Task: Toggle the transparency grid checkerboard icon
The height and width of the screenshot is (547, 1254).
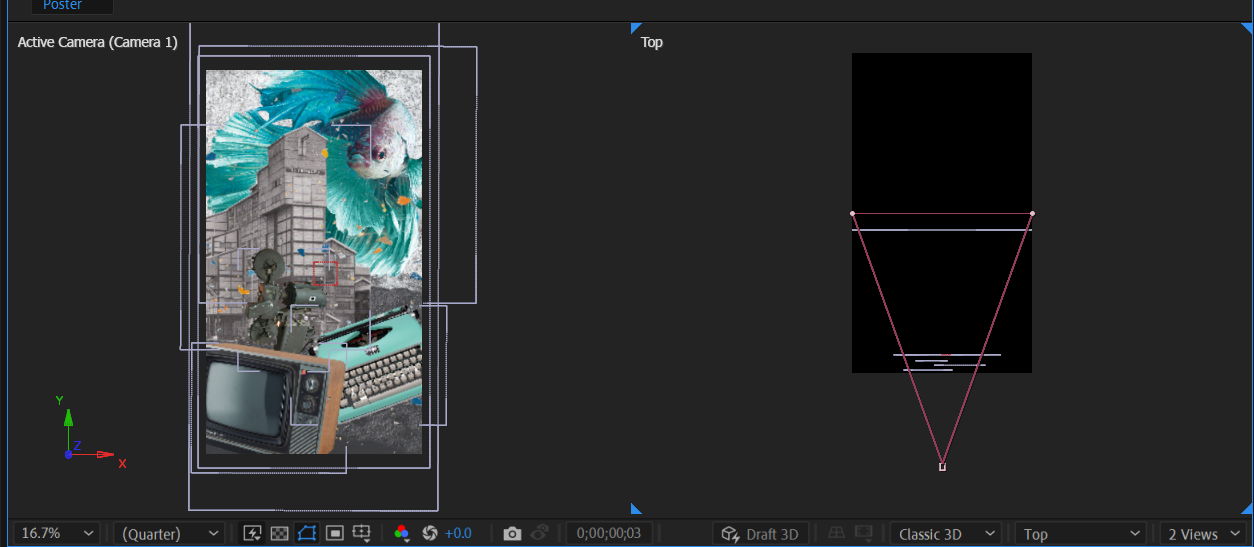Action: 279,534
